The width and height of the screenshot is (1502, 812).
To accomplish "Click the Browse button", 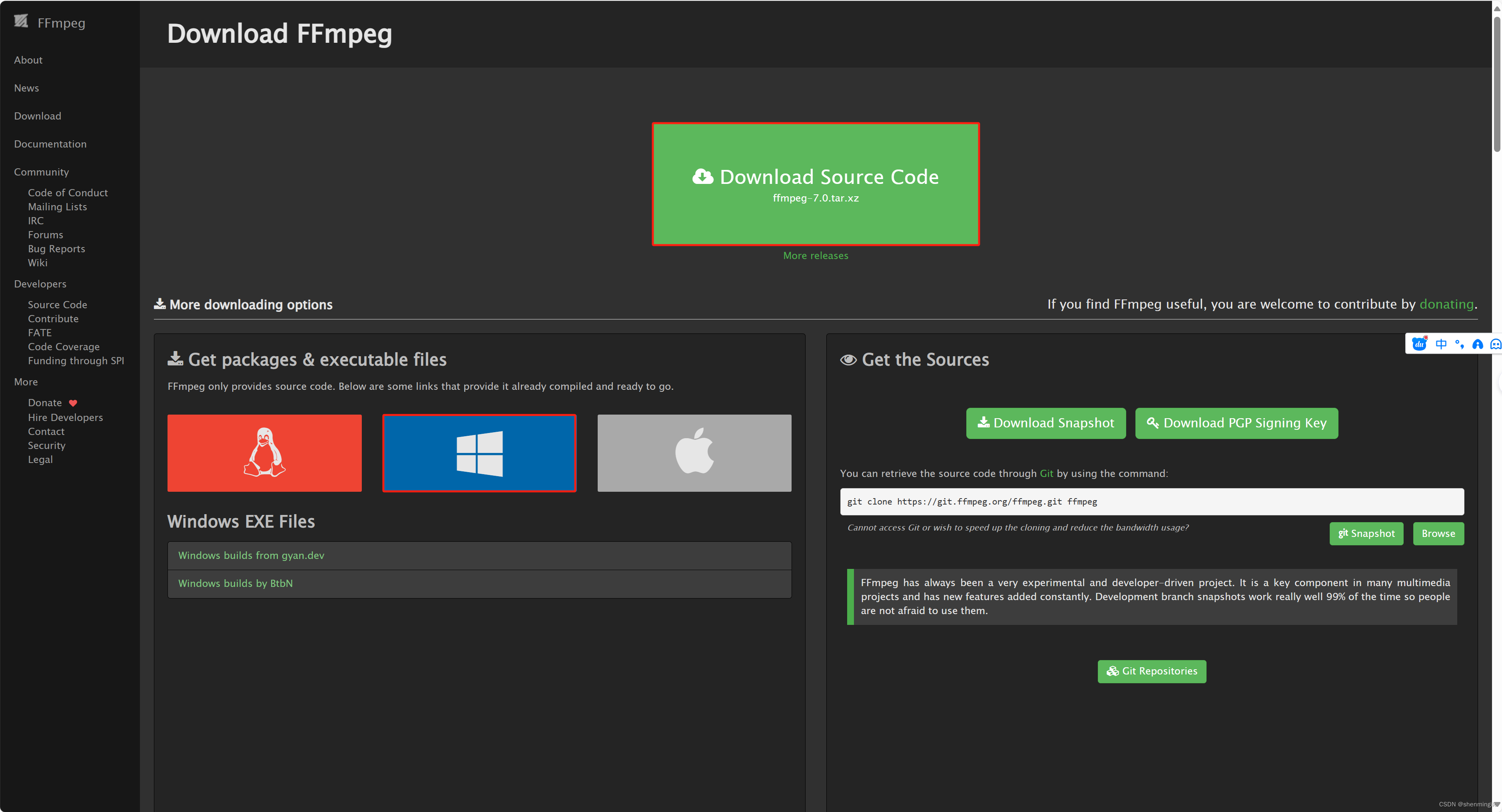I will (1438, 533).
